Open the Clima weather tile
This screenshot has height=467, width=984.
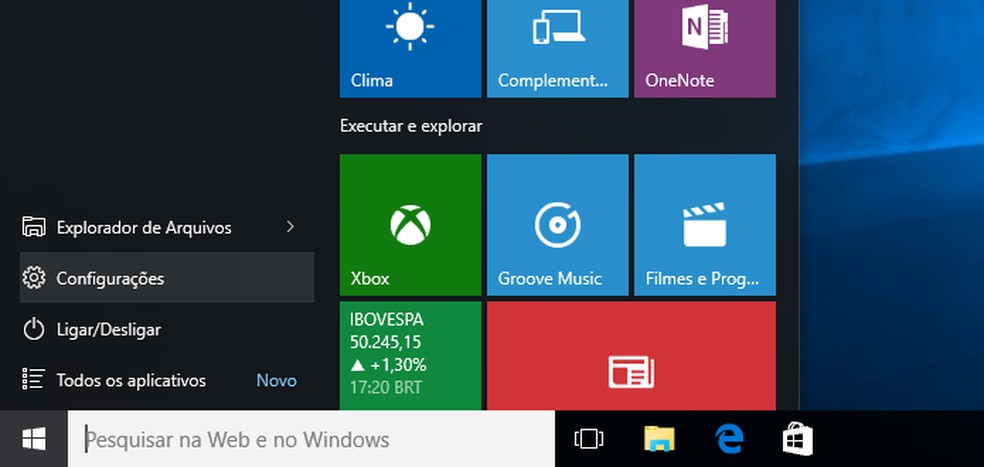click(410, 49)
